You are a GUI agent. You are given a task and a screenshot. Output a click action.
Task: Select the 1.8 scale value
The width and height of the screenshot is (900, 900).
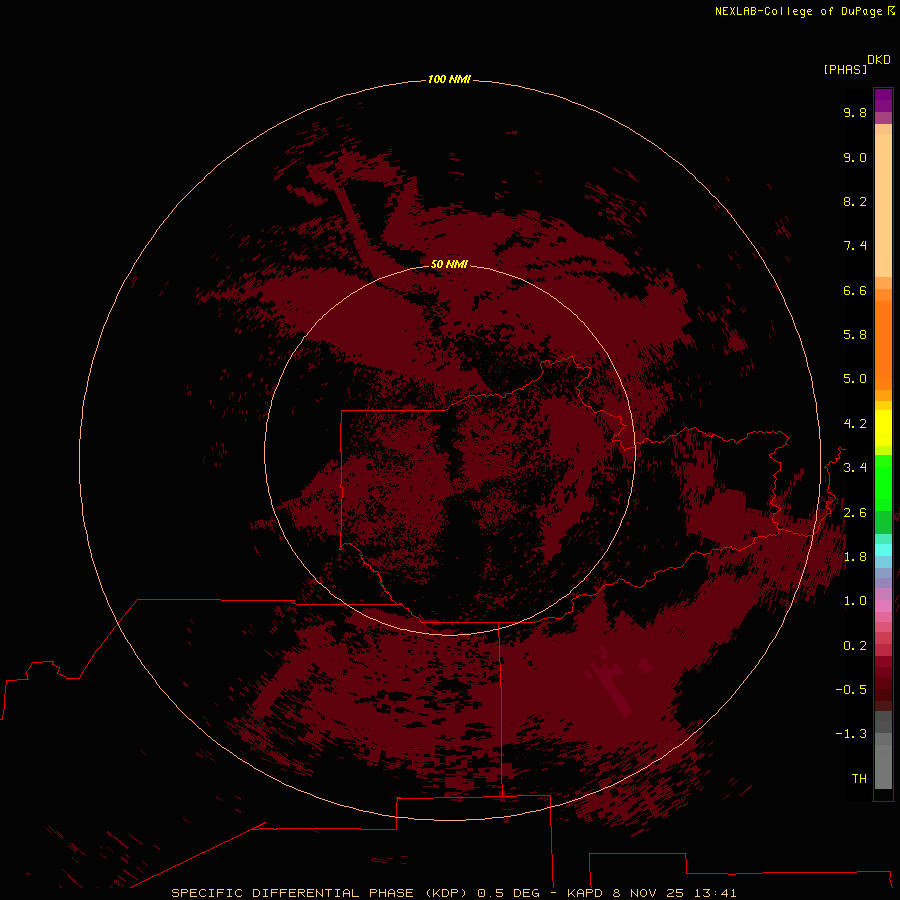click(x=855, y=557)
